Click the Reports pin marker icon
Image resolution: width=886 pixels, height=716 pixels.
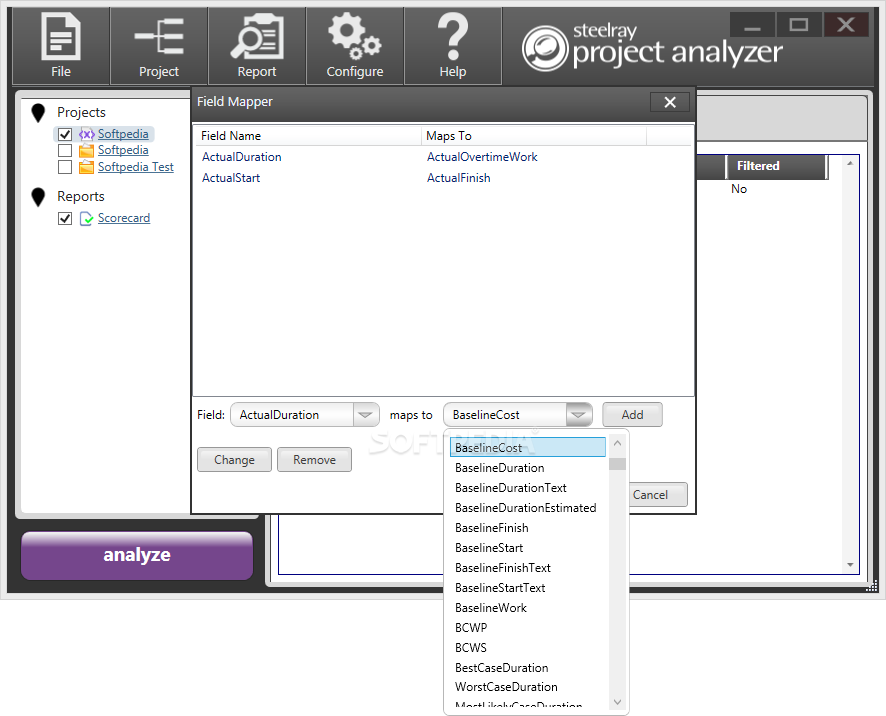pos(38,197)
